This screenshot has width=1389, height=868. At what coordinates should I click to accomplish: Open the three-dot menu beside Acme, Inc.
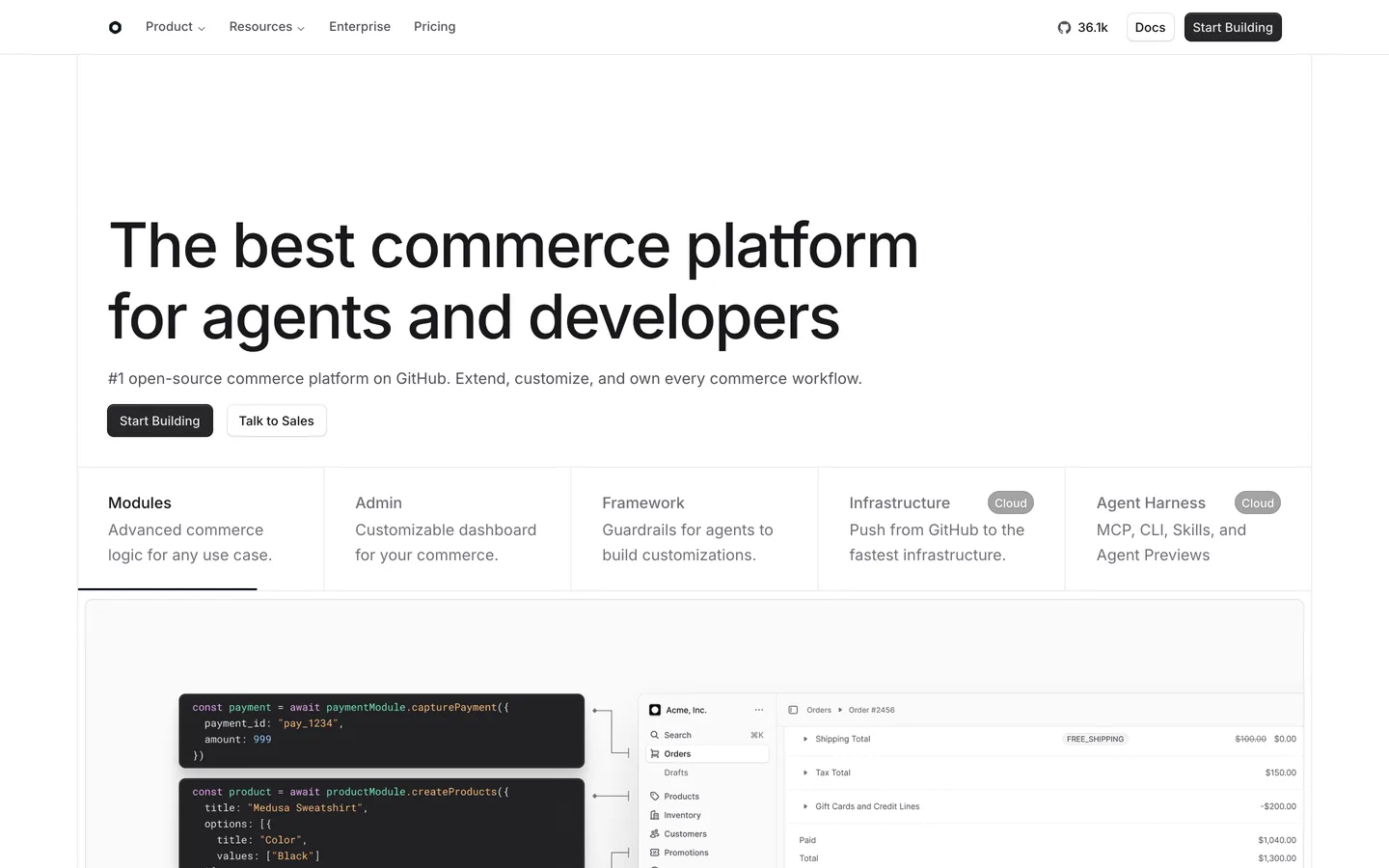[x=759, y=710]
